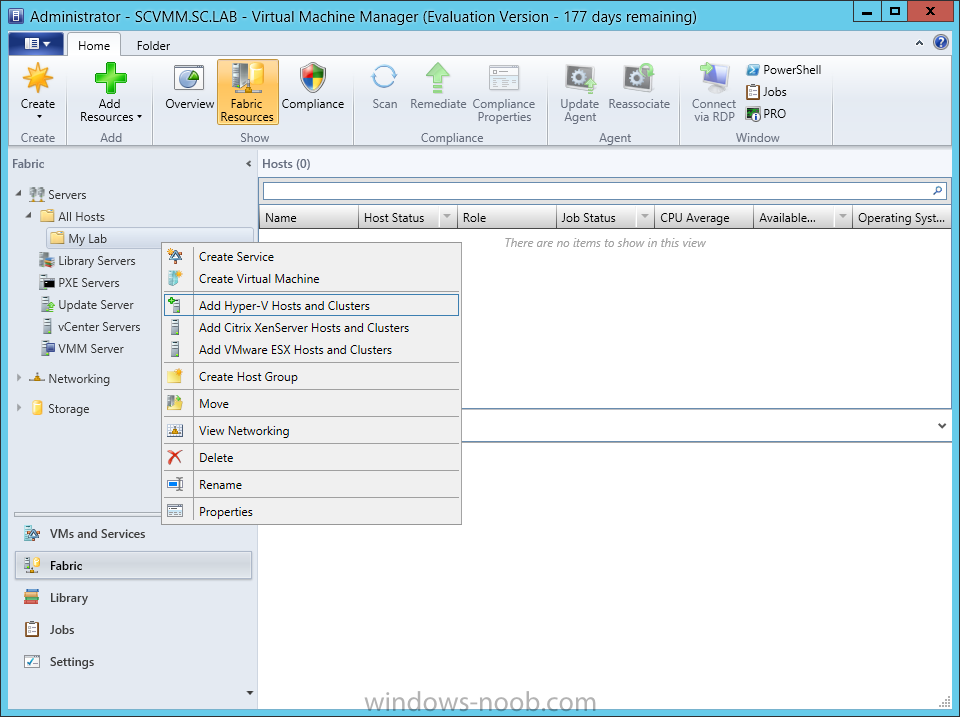Choose View Networking in context menu
This screenshot has width=960, height=717.
(311, 431)
